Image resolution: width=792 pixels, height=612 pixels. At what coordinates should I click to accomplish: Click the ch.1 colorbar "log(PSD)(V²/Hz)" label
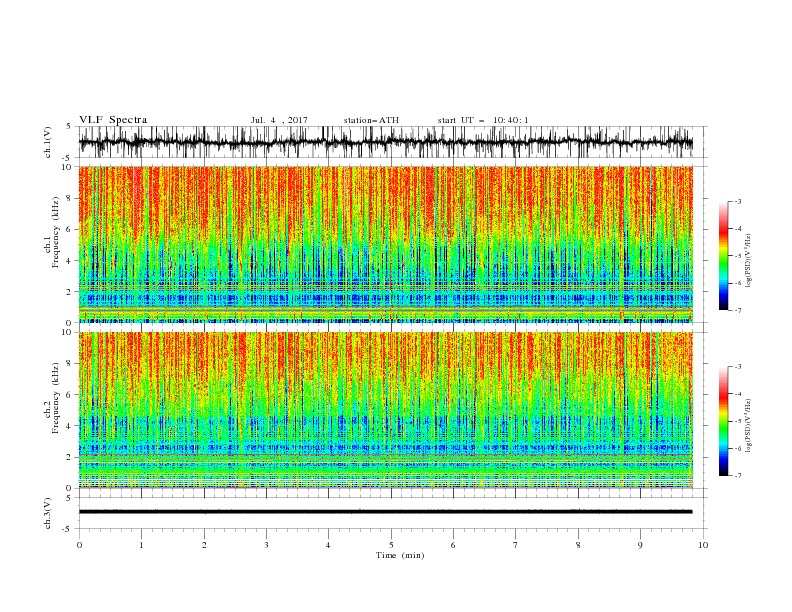pos(748,261)
